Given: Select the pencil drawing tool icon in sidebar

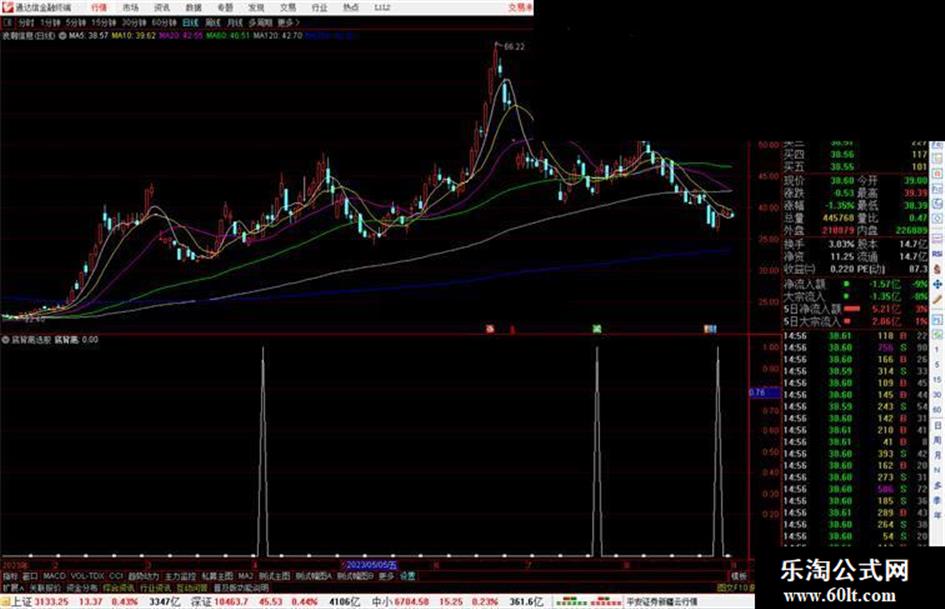Looking at the screenshot, I should (x=938, y=299).
